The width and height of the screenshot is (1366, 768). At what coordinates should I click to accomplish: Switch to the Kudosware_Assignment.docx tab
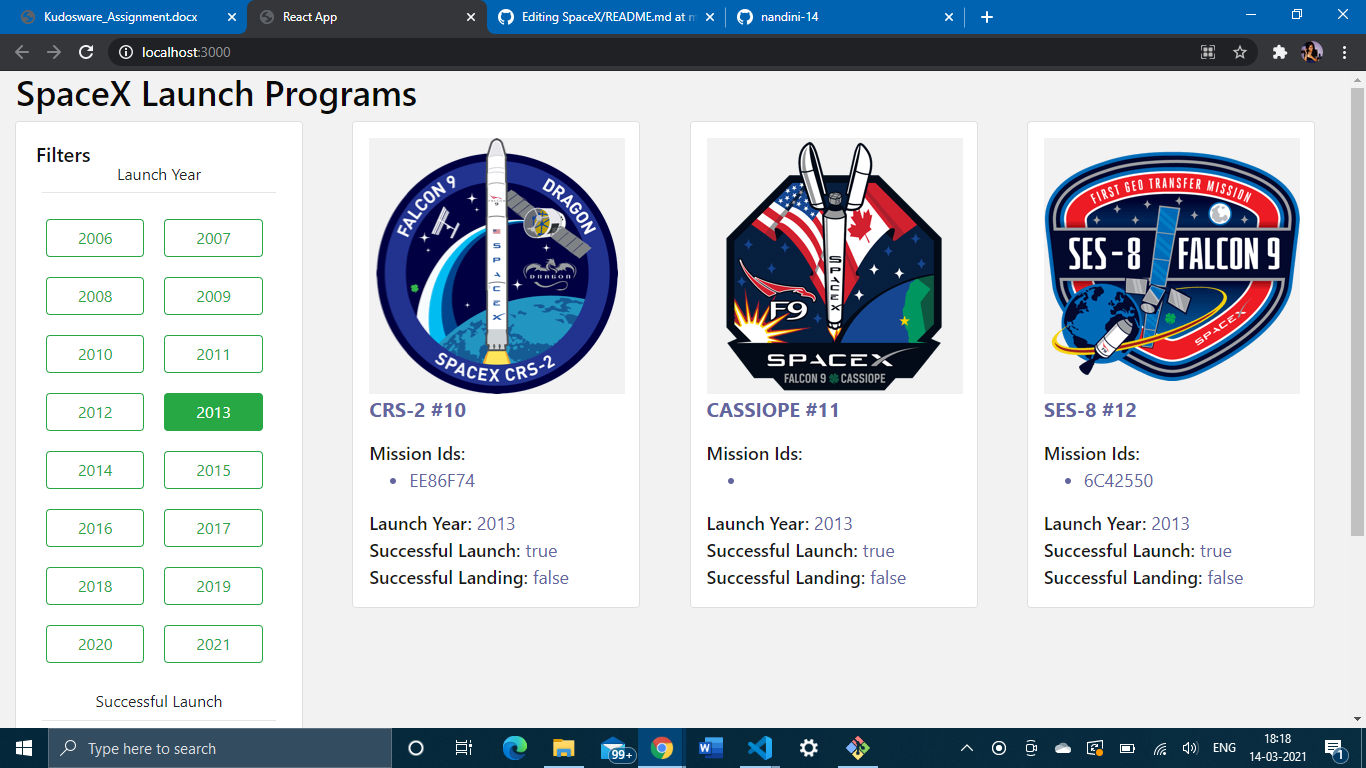(122, 17)
